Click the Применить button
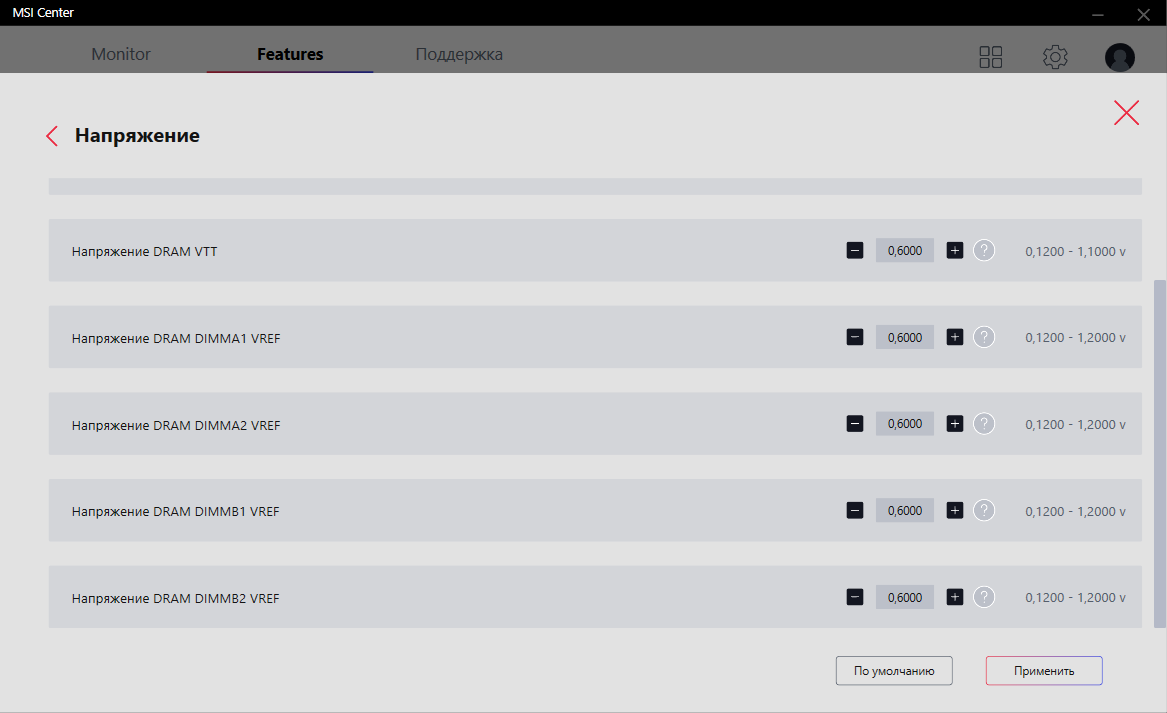This screenshot has width=1167, height=713. (x=1044, y=671)
